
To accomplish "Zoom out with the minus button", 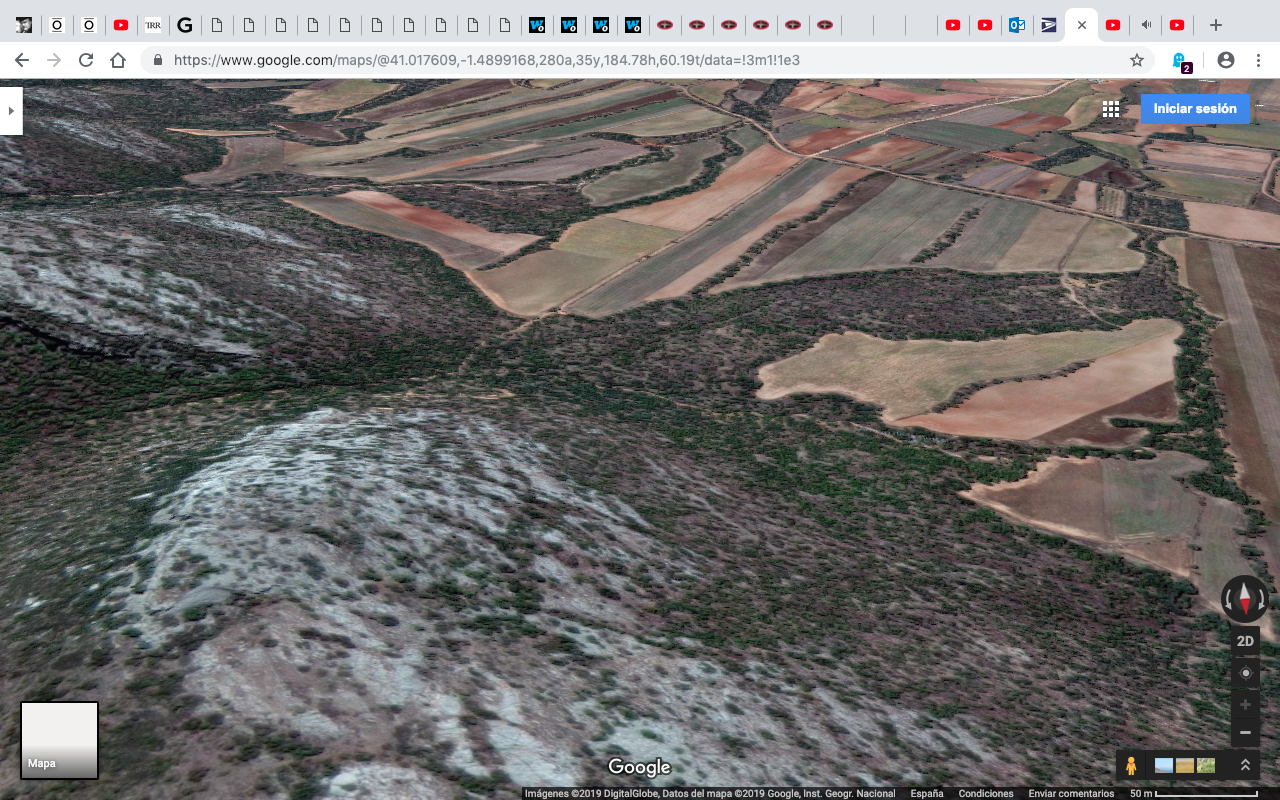I will pos(1245,733).
